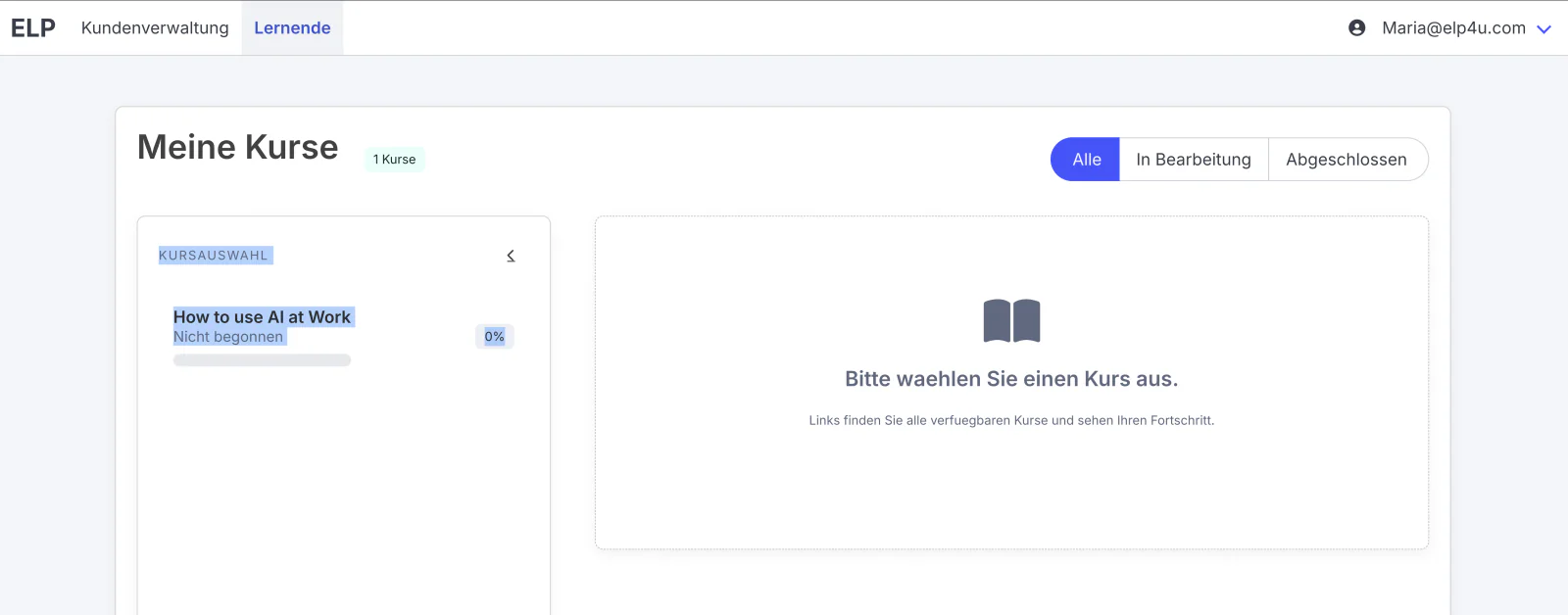1568x615 pixels.
Task: Open the Kundenverwaltung tab
Action: tap(155, 28)
